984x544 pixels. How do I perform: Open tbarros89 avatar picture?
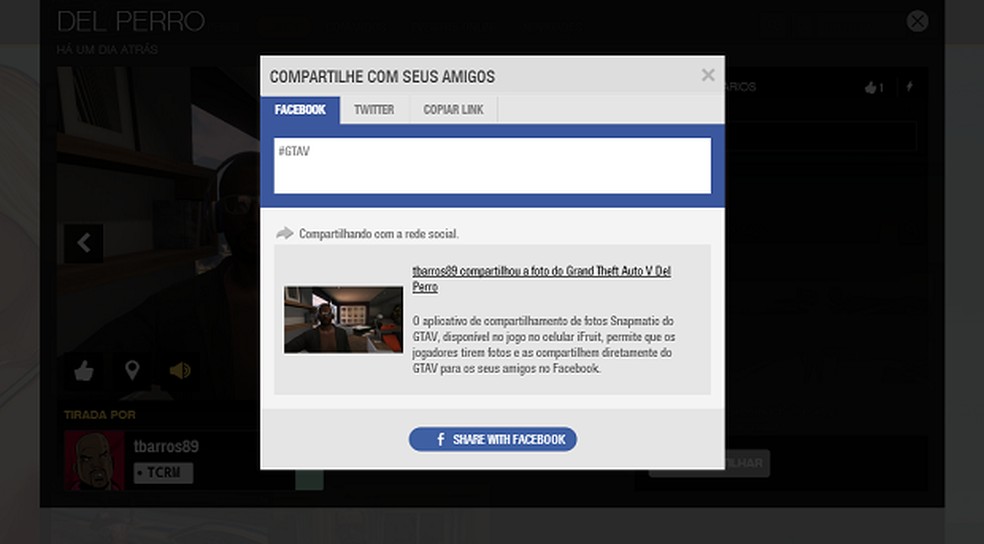click(x=95, y=460)
